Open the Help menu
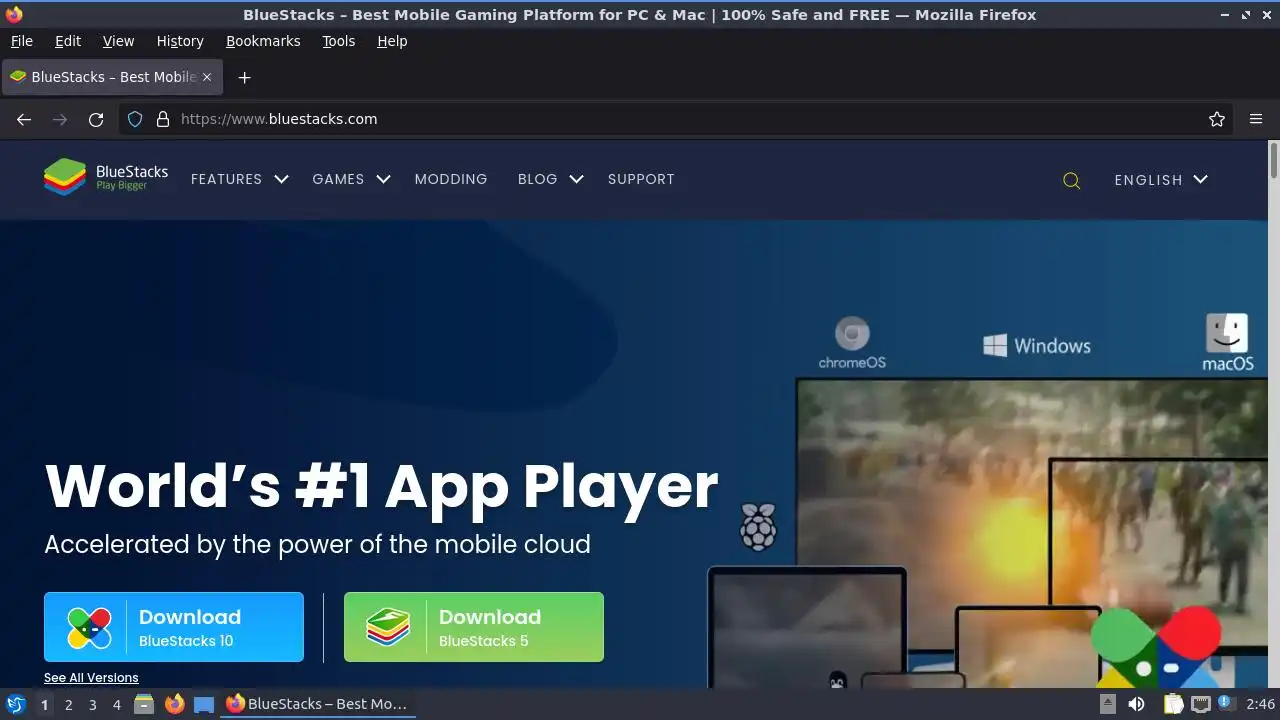1280x720 pixels. (x=392, y=41)
